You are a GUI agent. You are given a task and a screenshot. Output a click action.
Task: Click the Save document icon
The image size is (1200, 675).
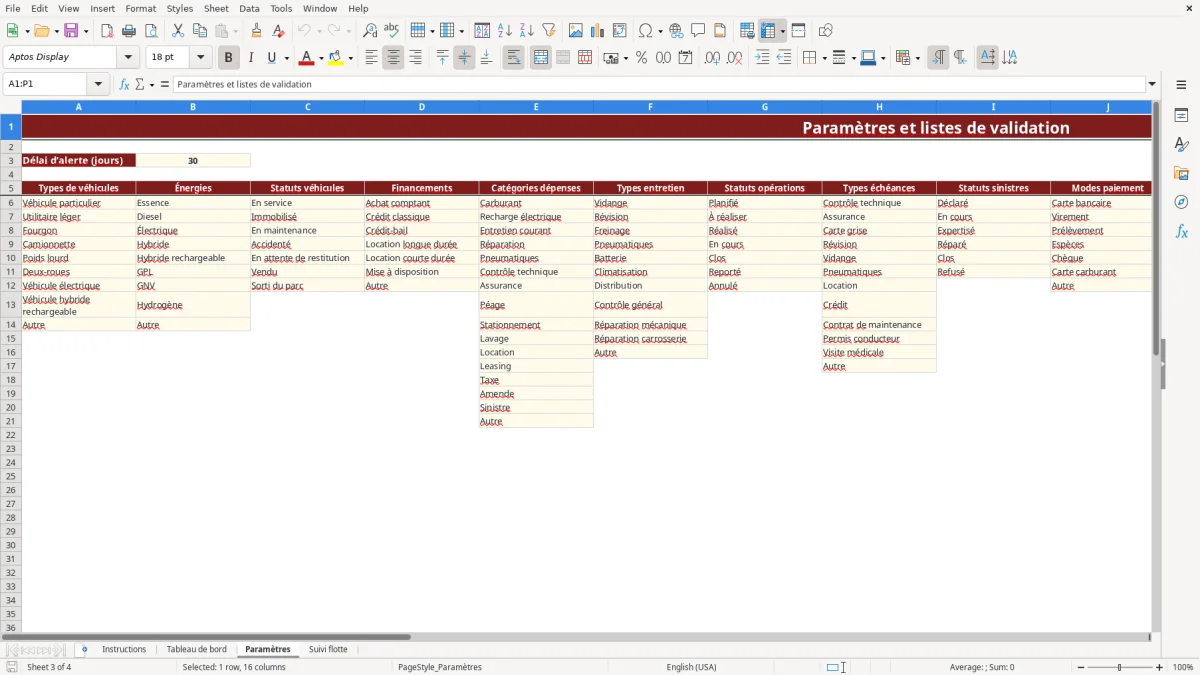pos(71,31)
